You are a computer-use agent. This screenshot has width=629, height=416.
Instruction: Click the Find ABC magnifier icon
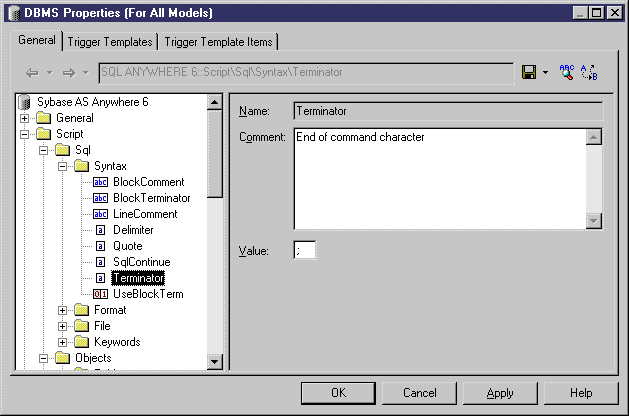pos(567,72)
